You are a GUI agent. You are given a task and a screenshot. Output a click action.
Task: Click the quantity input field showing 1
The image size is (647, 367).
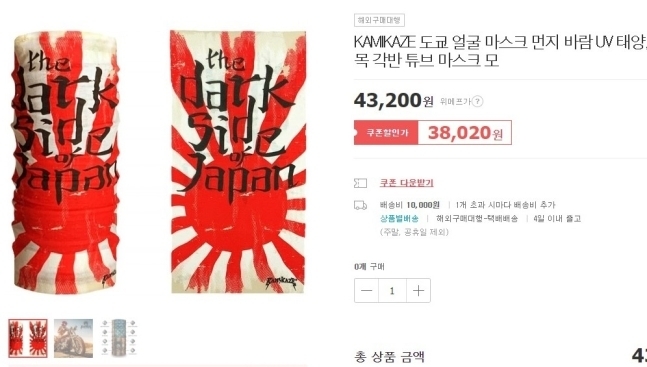click(x=392, y=291)
